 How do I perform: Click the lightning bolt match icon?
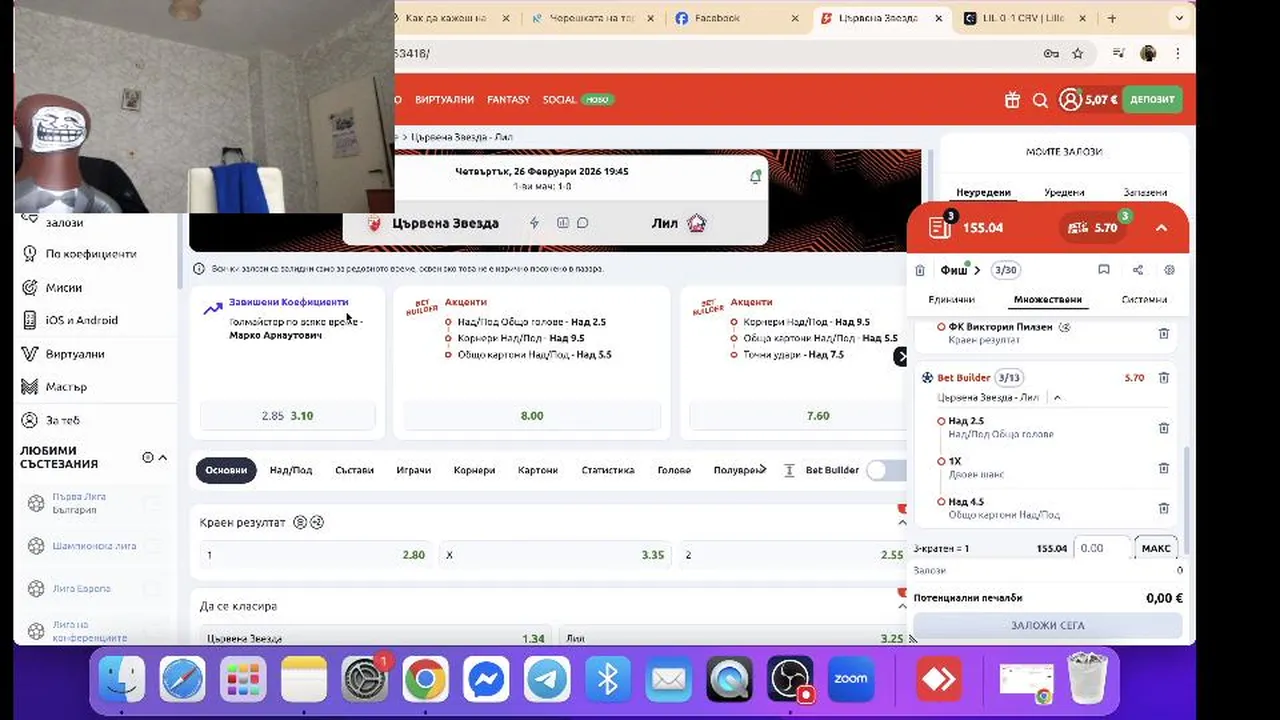pos(534,223)
